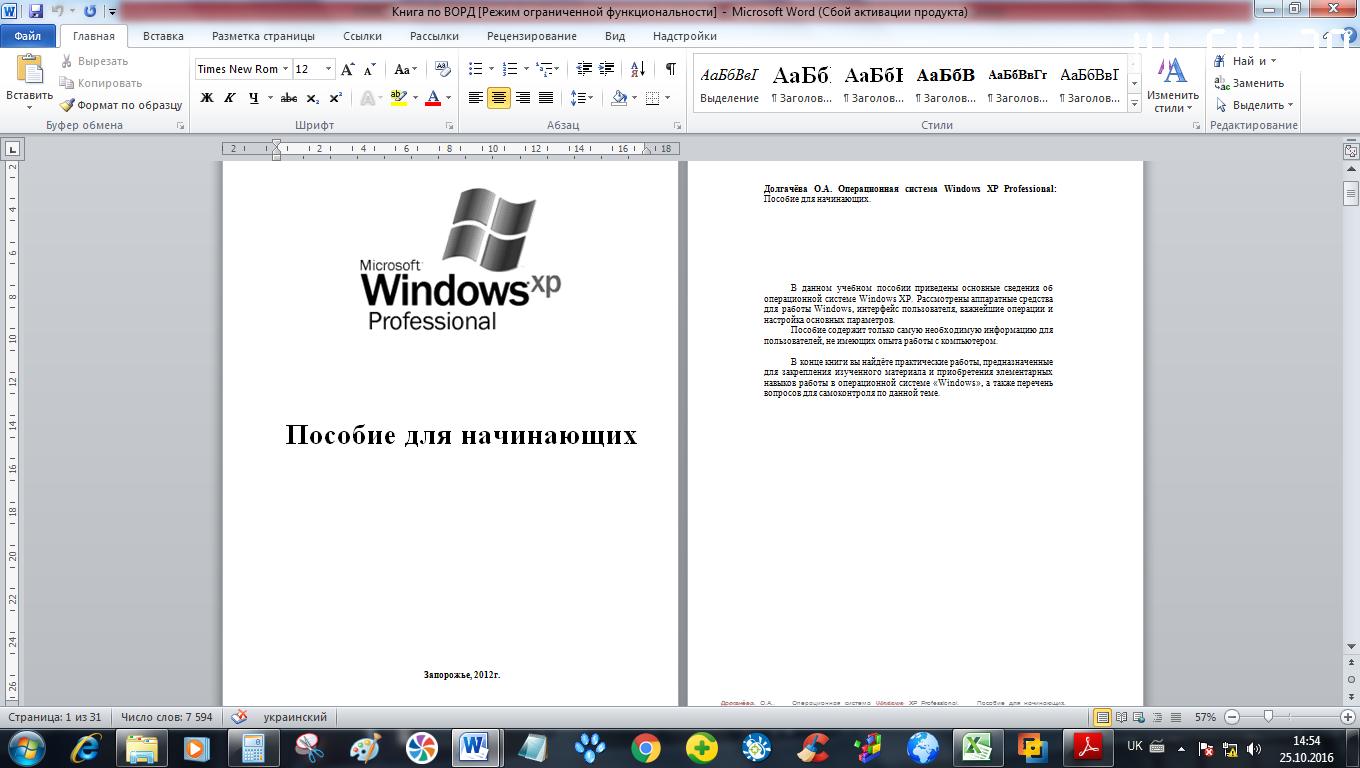Image resolution: width=1360 pixels, height=768 pixels.
Task: Toggle bold (Ж) formatting
Action: pyautogui.click(x=207, y=98)
